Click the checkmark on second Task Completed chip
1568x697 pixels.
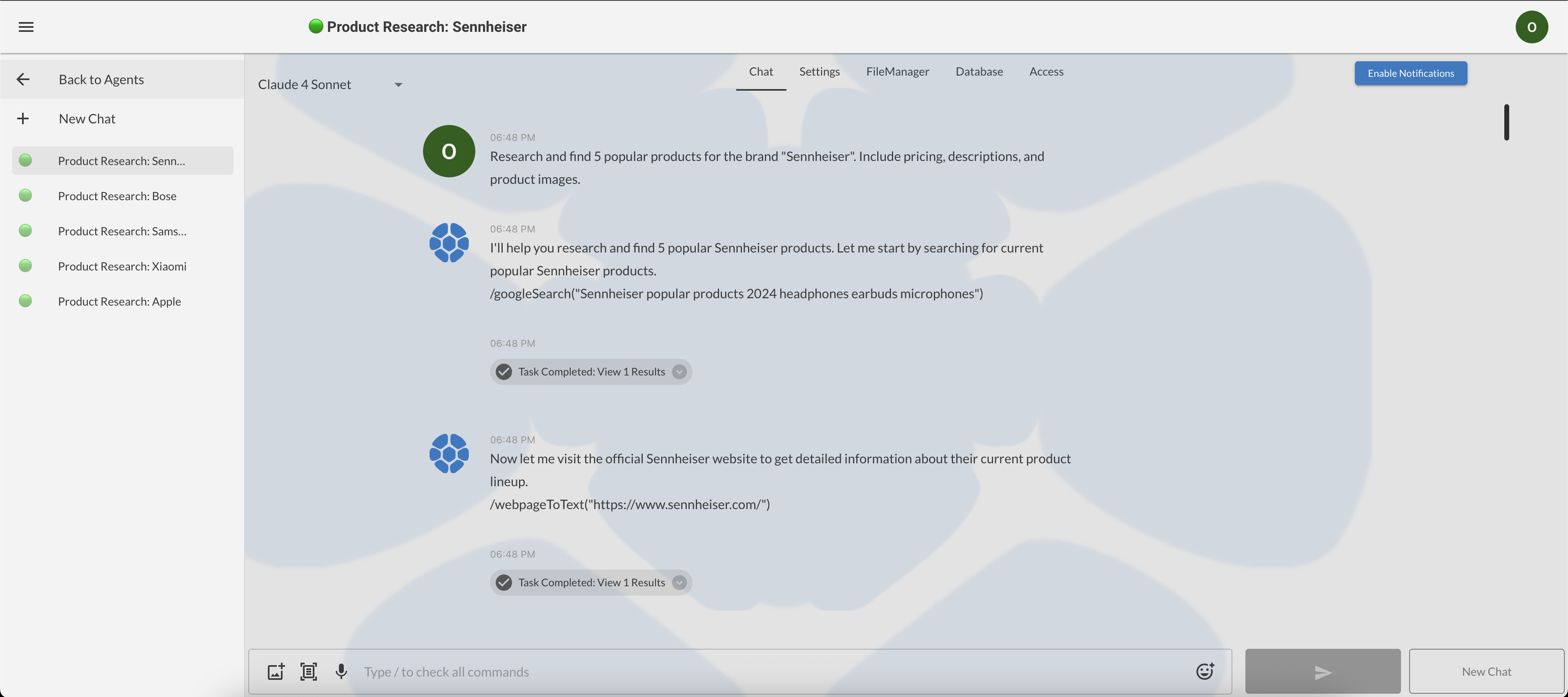click(x=503, y=583)
